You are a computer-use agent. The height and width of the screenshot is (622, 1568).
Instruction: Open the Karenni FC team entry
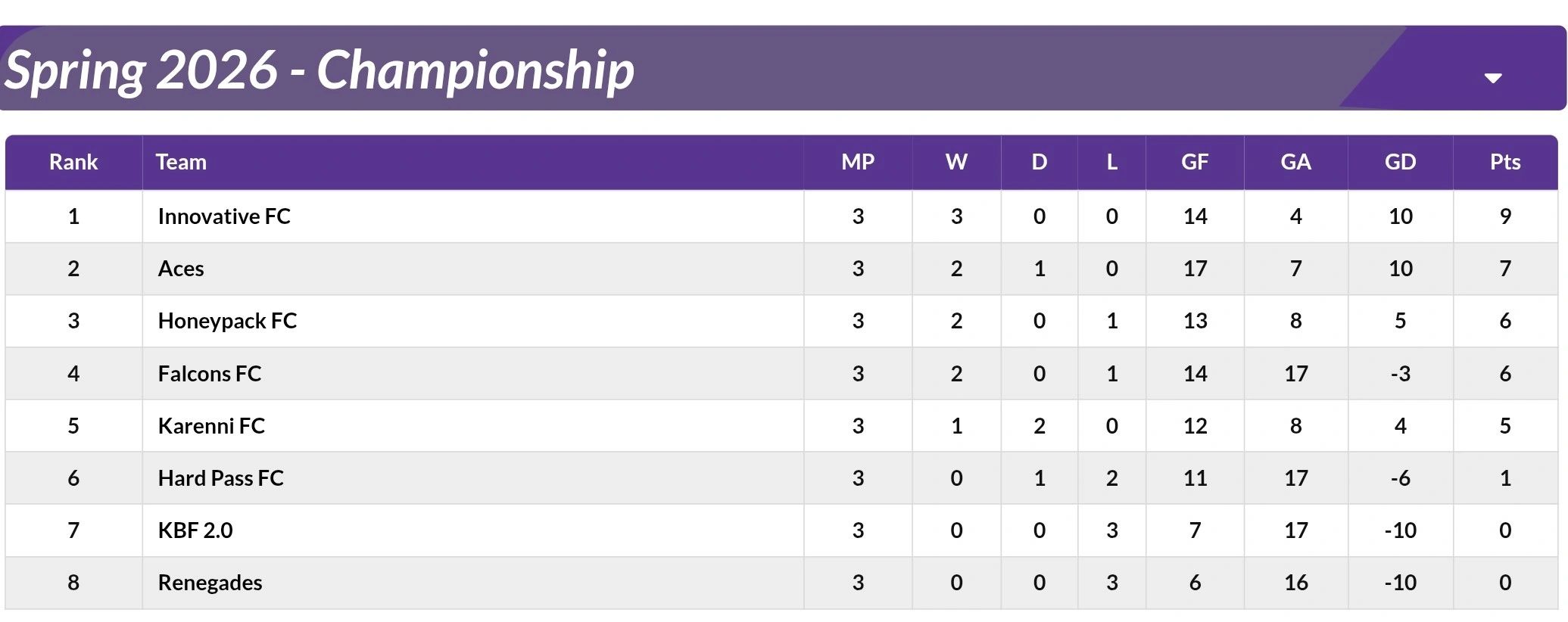coord(211,426)
